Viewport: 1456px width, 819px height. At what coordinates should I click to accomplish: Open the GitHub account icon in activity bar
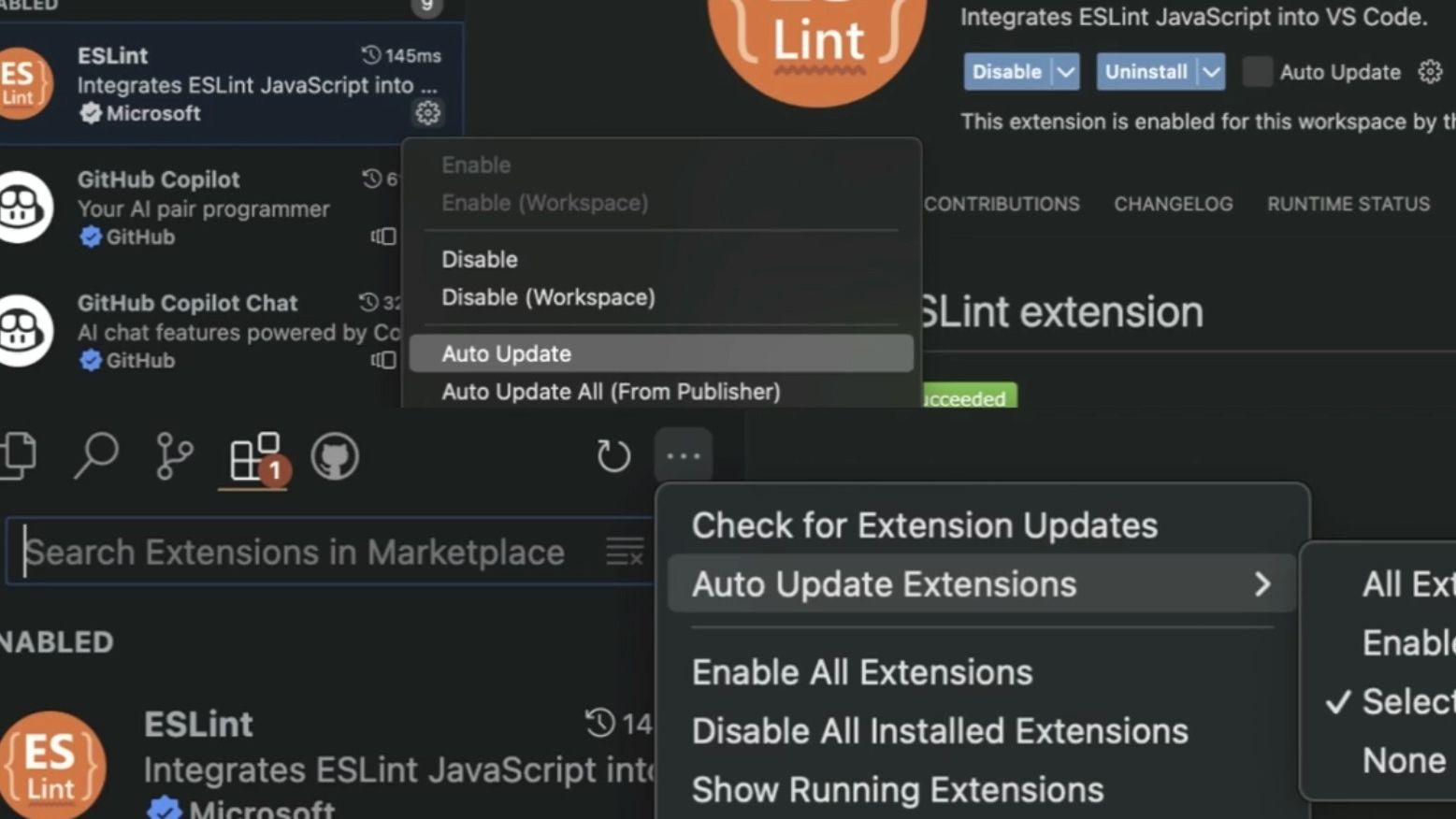[335, 455]
